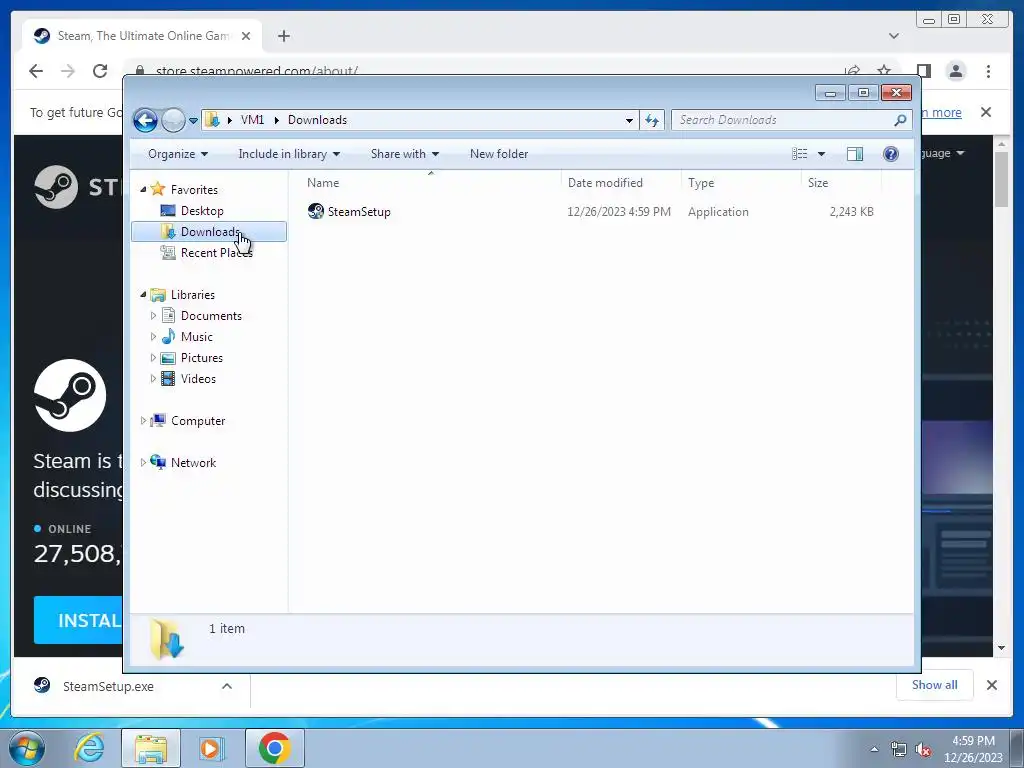1024x768 pixels.
Task: Close the Steam tab in Chrome
Action: pyautogui.click(x=246, y=36)
